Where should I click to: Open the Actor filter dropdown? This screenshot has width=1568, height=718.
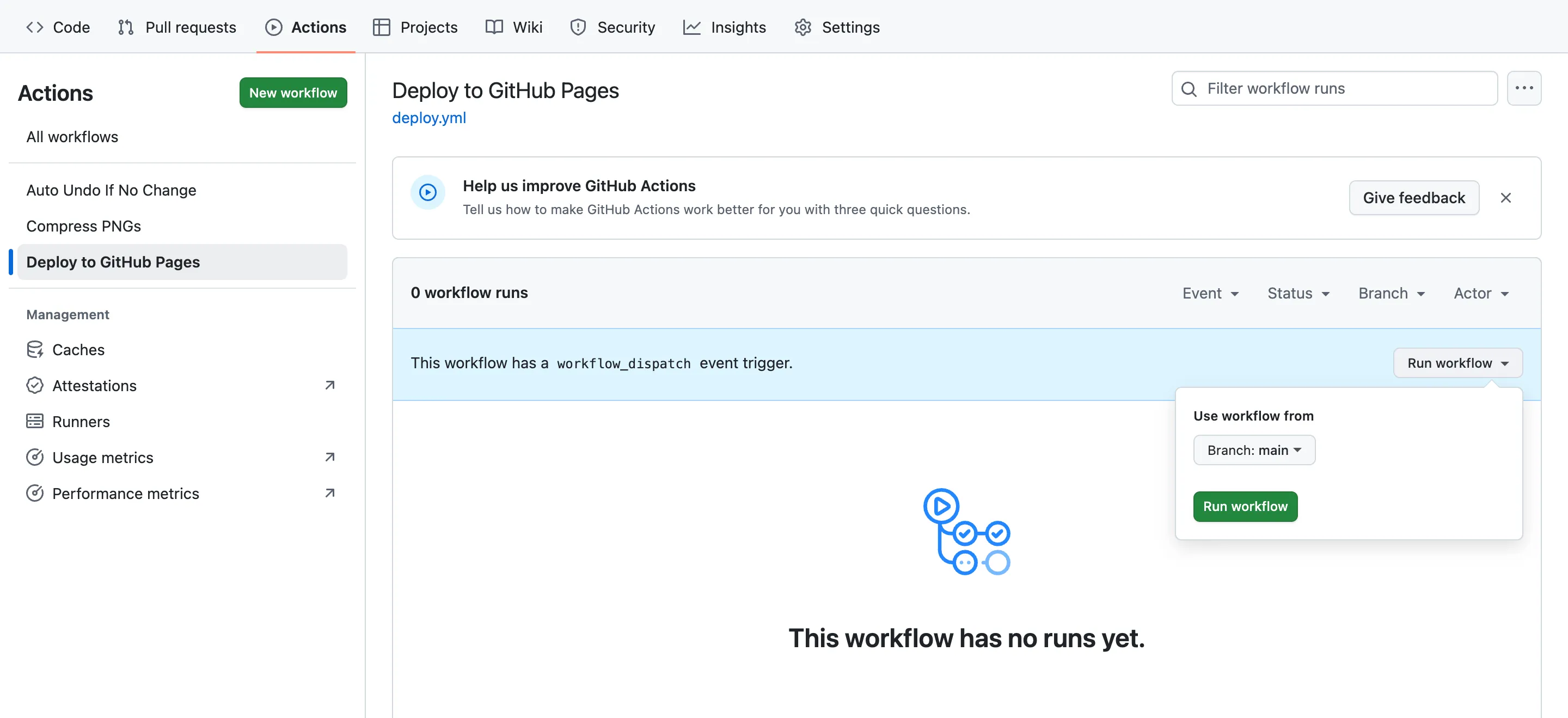(x=1480, y=294)
